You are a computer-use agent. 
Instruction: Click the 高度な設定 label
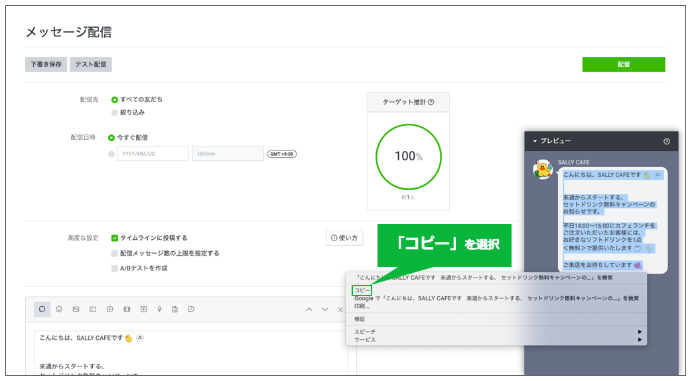(x=83, y=238)
